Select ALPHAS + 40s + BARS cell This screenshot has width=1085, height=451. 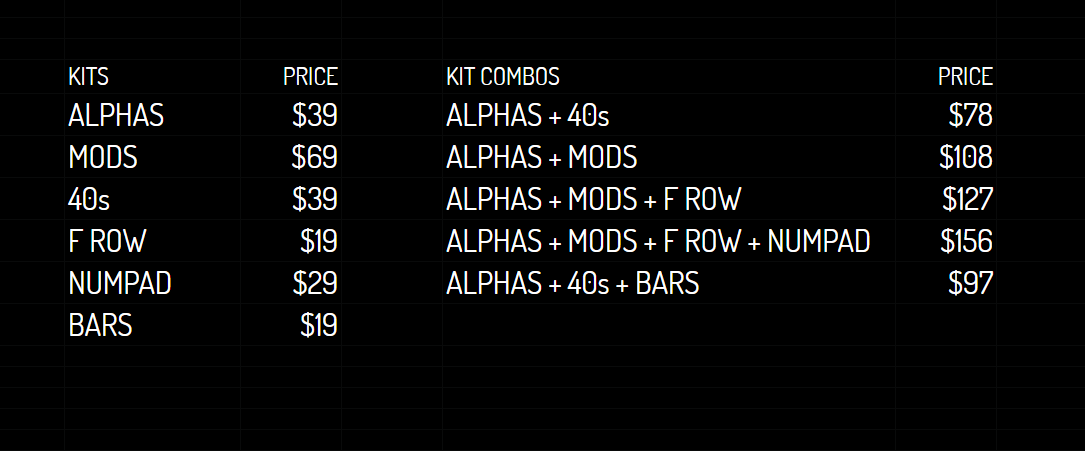coord(572,284)
